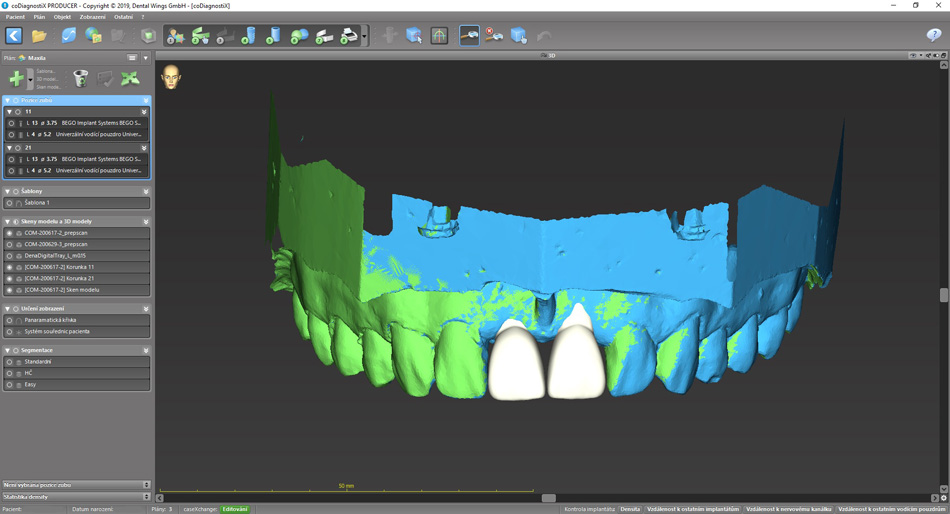Click the Denzita button in the status bar

point(630,509)
